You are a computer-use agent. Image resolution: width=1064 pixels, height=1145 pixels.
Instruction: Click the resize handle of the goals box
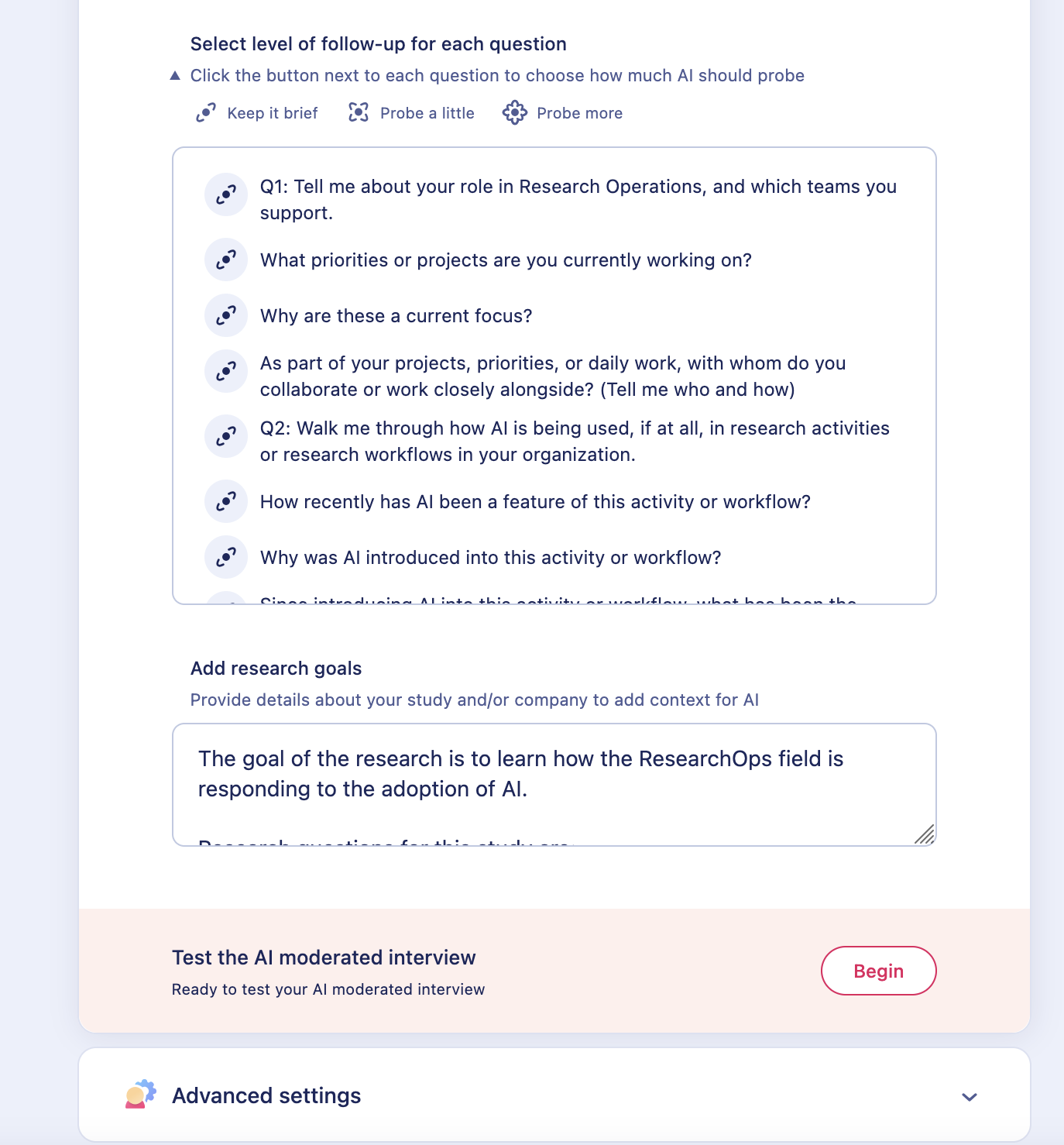tap(926, 834)
